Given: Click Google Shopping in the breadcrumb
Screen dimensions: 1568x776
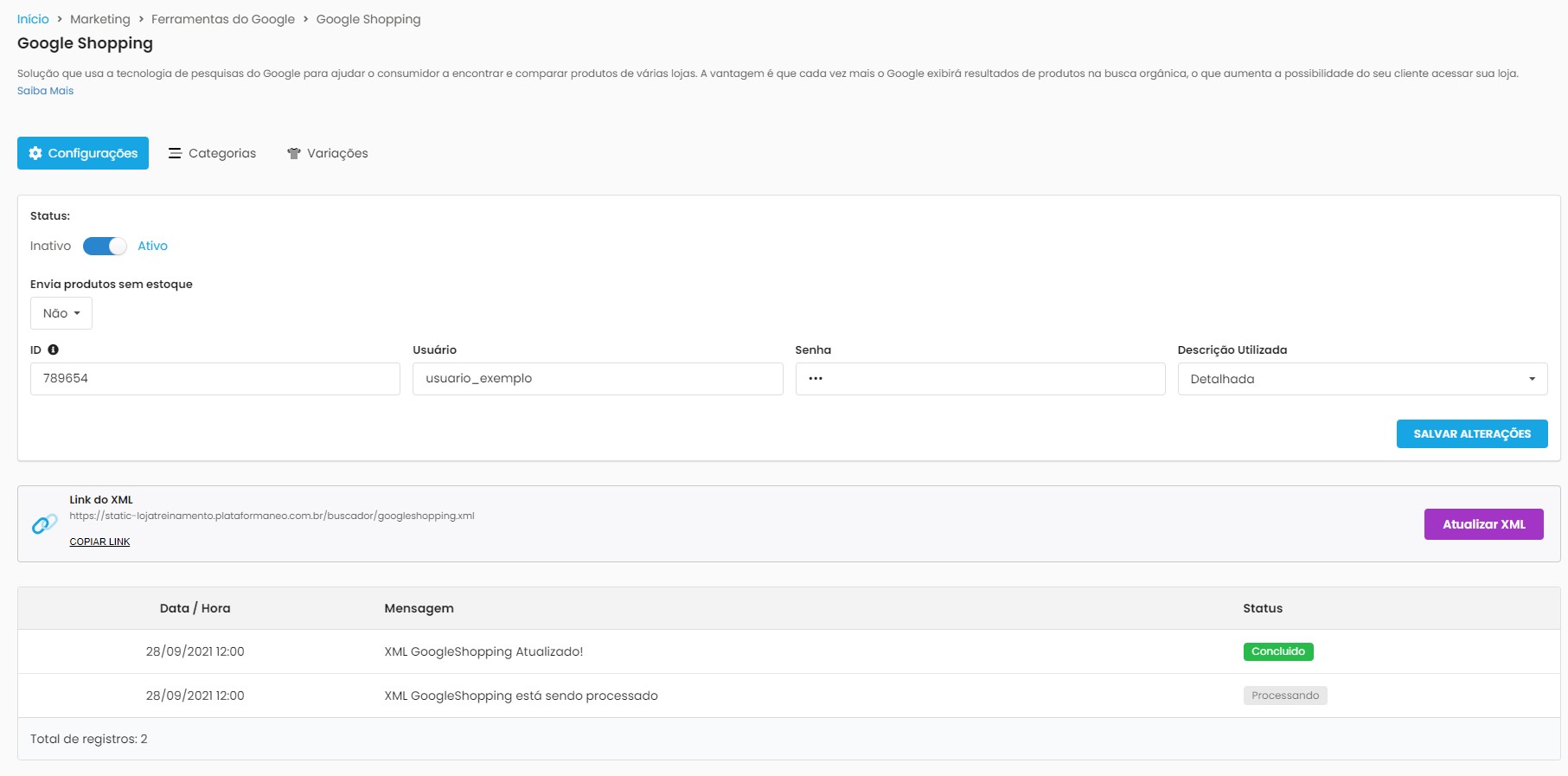Looking at the screenshot, I should (368, 19).
